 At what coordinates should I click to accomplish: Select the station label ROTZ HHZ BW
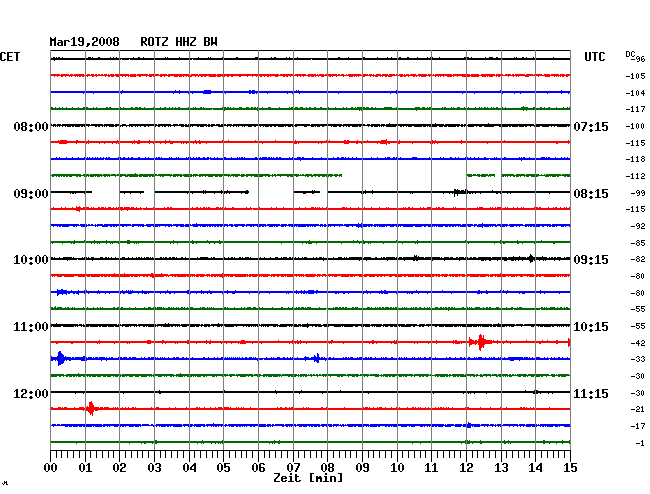coord(179,42)
